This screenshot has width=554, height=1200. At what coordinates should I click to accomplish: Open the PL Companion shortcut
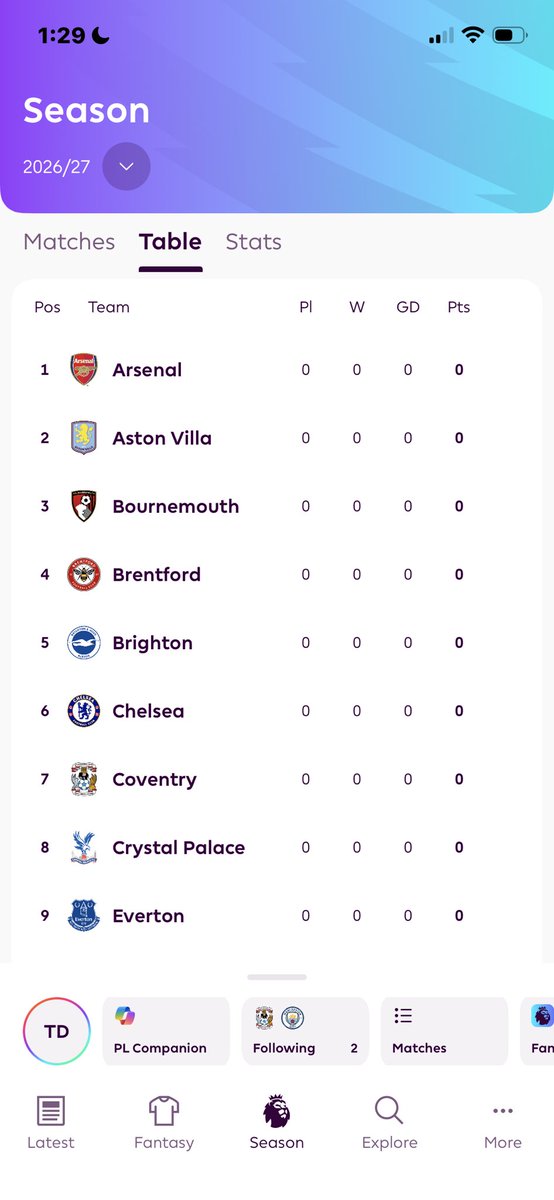pos(166,1031)
